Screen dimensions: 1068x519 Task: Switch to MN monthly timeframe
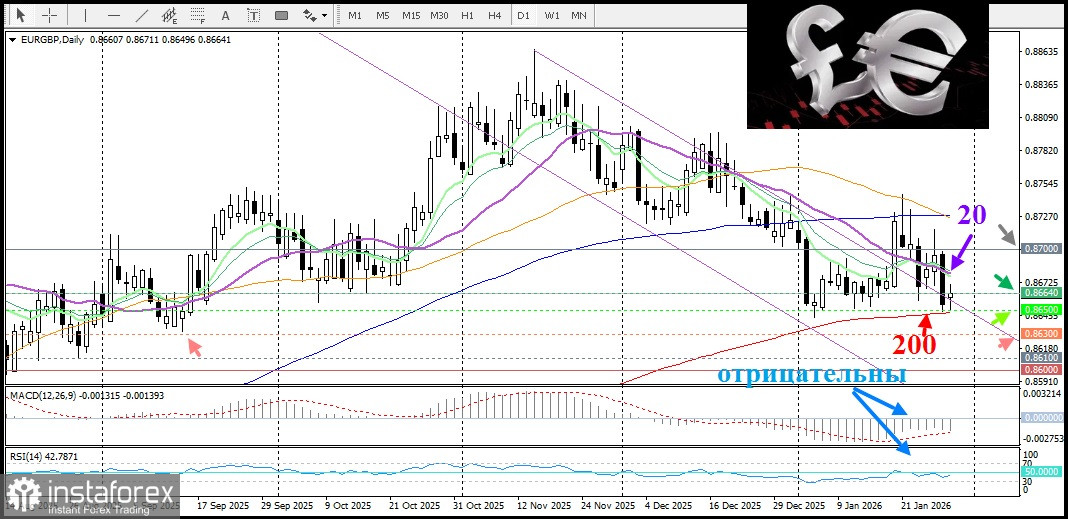coord(579,15)
